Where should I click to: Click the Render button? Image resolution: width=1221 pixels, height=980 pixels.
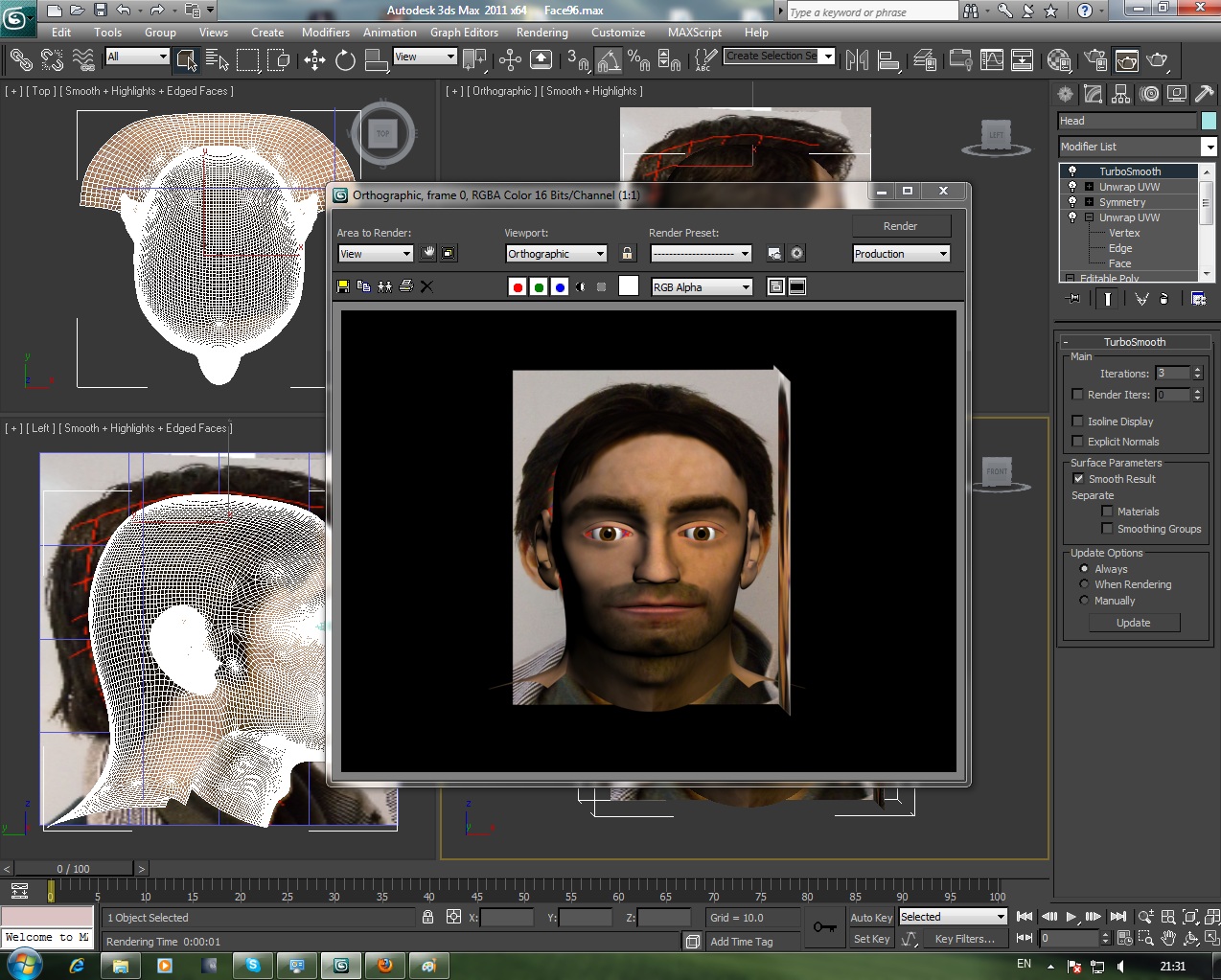(900, 226)
